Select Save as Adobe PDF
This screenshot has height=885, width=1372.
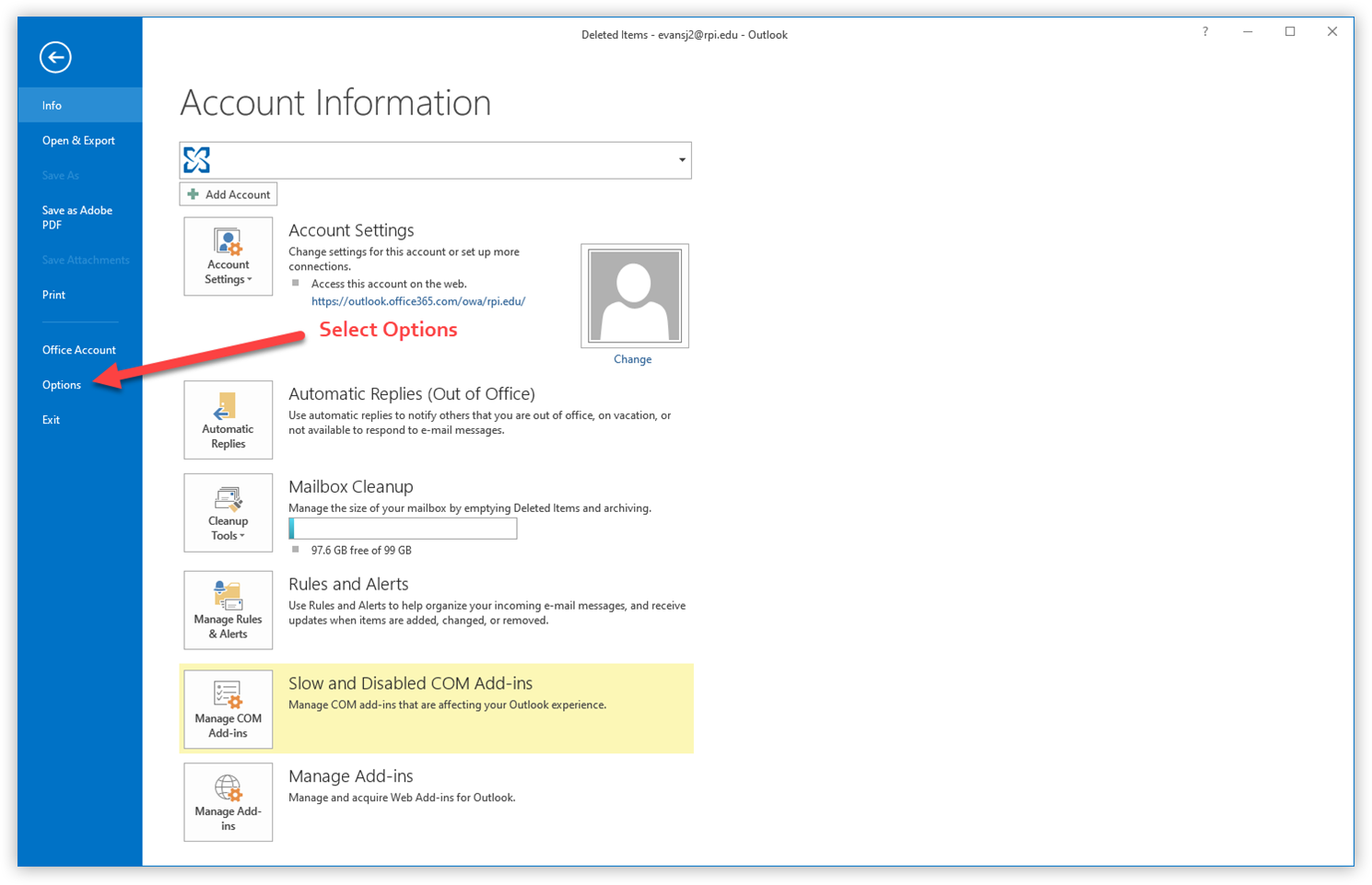(x=77, y=217)
